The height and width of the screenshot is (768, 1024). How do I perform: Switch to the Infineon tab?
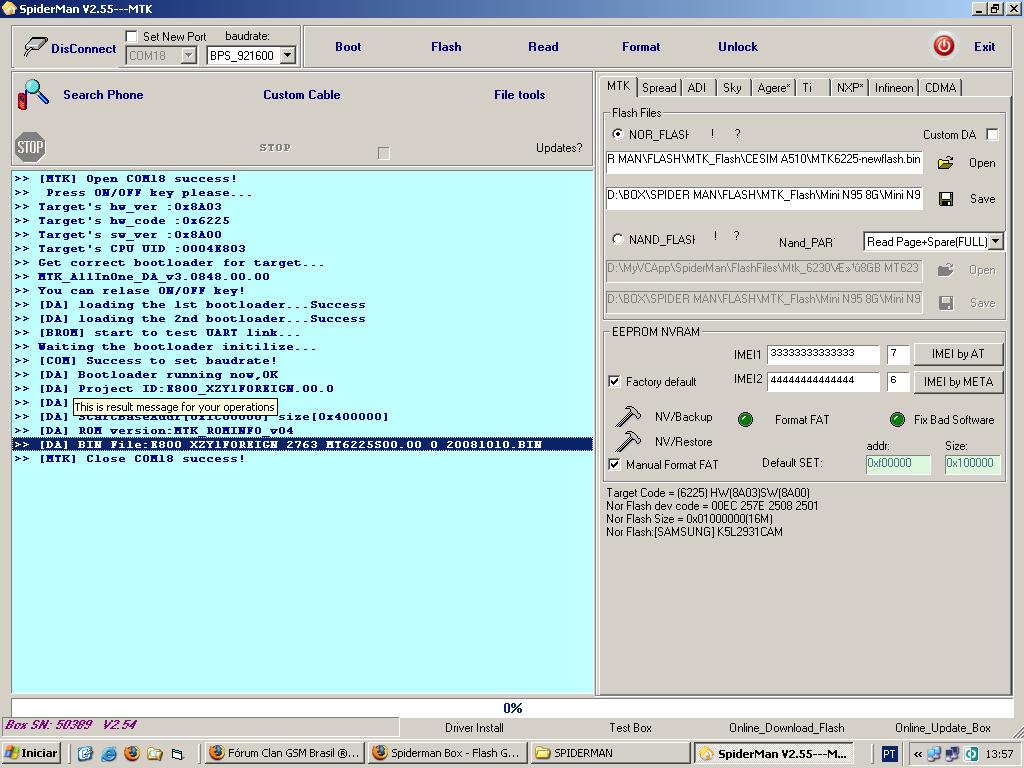coord(893,88)
